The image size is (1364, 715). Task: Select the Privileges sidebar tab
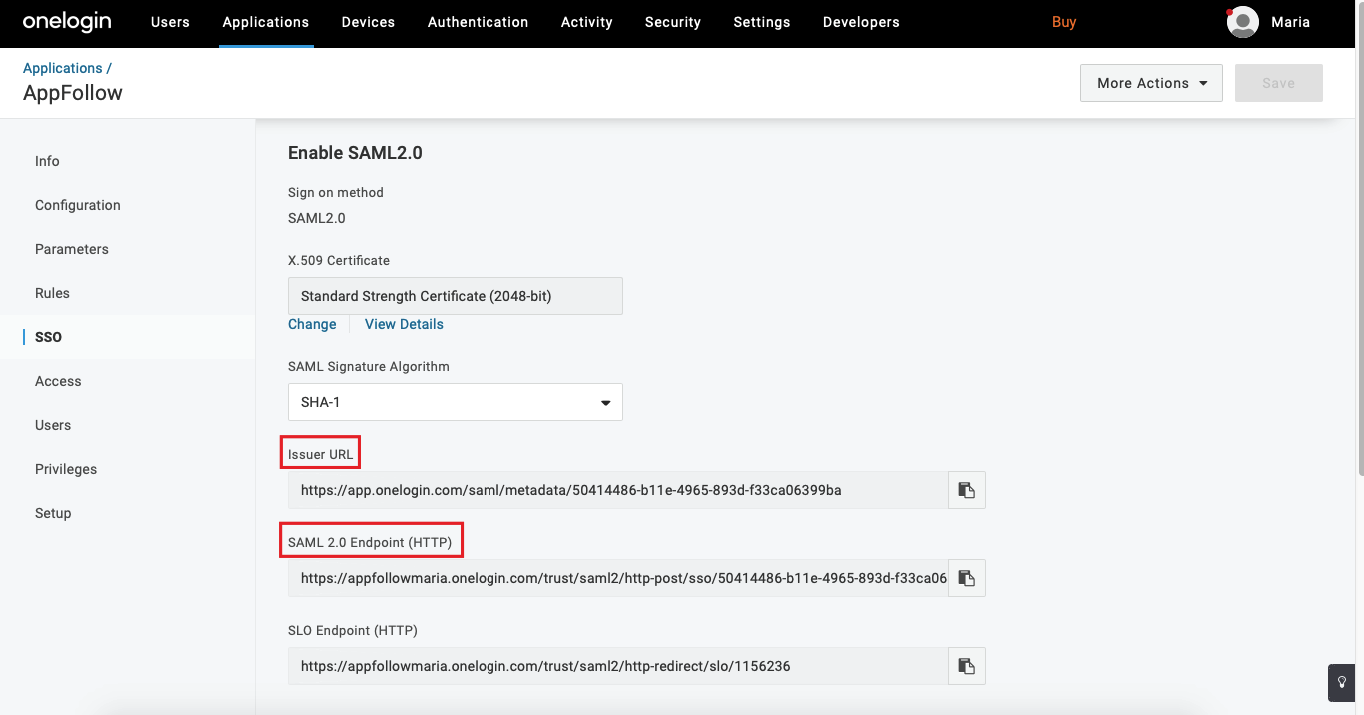[x=66, y=469]
